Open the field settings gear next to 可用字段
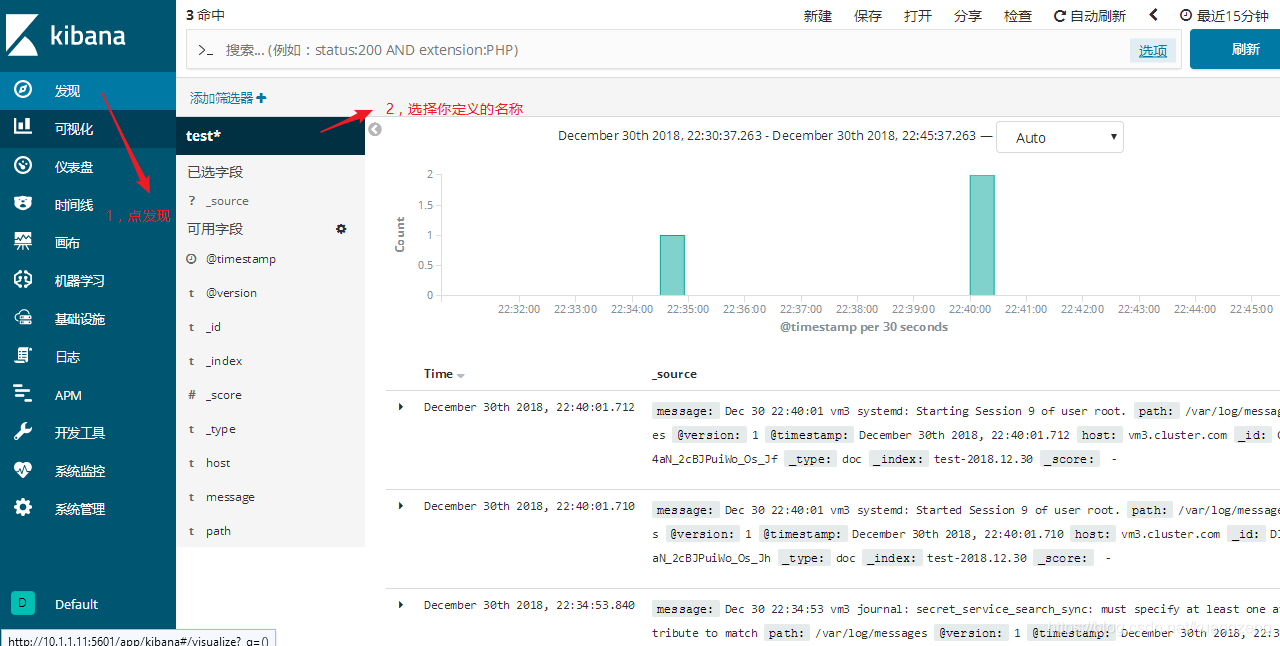This screenshot has height=646, width=1280. 341,229
